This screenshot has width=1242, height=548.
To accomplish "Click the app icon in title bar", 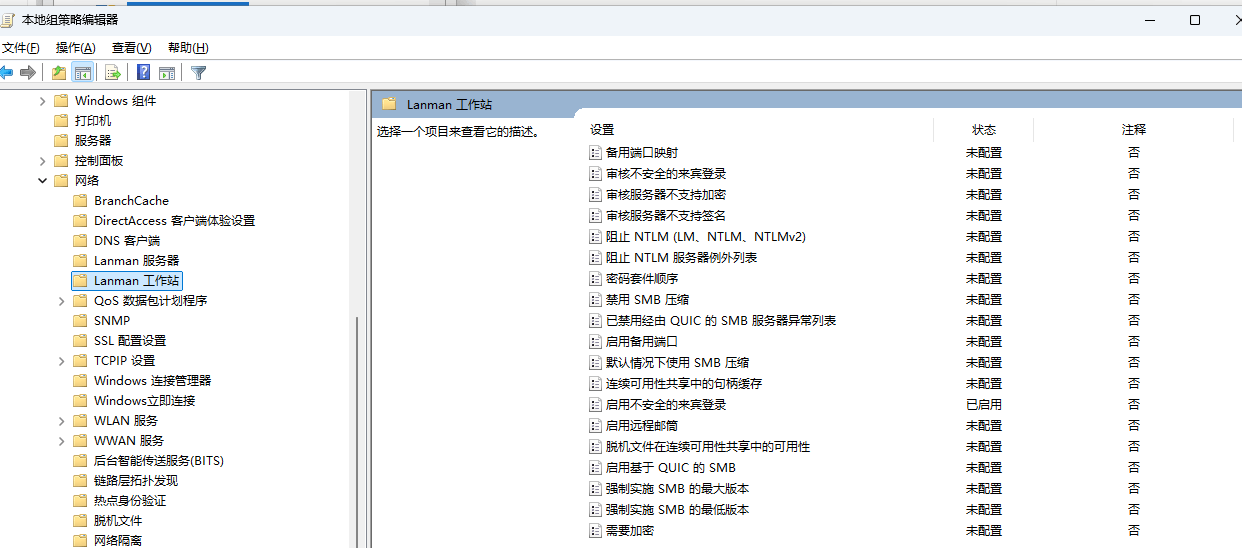I will 8,19.
